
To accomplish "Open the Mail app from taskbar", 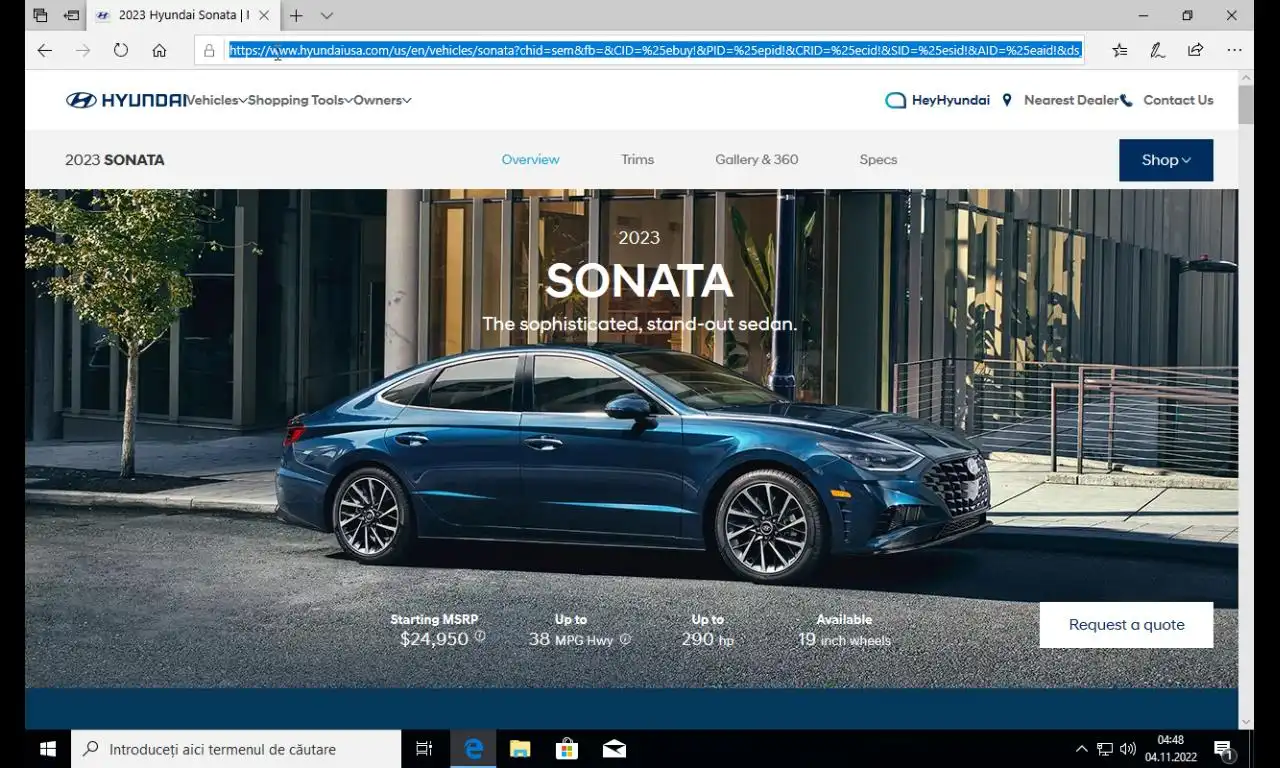I will 614,749.
